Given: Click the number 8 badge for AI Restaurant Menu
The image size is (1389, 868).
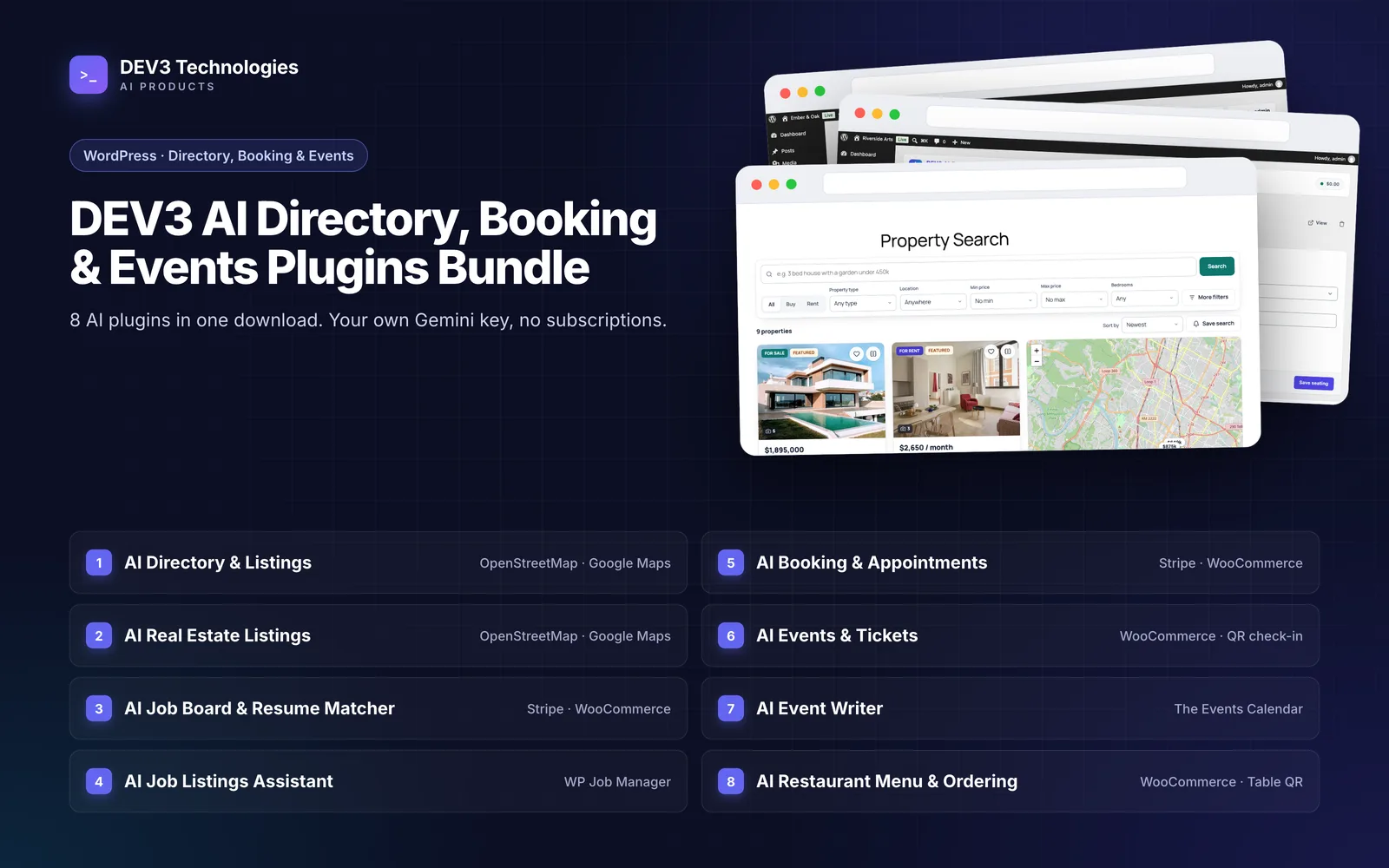Looking at the screenshot, I should 731,781.
